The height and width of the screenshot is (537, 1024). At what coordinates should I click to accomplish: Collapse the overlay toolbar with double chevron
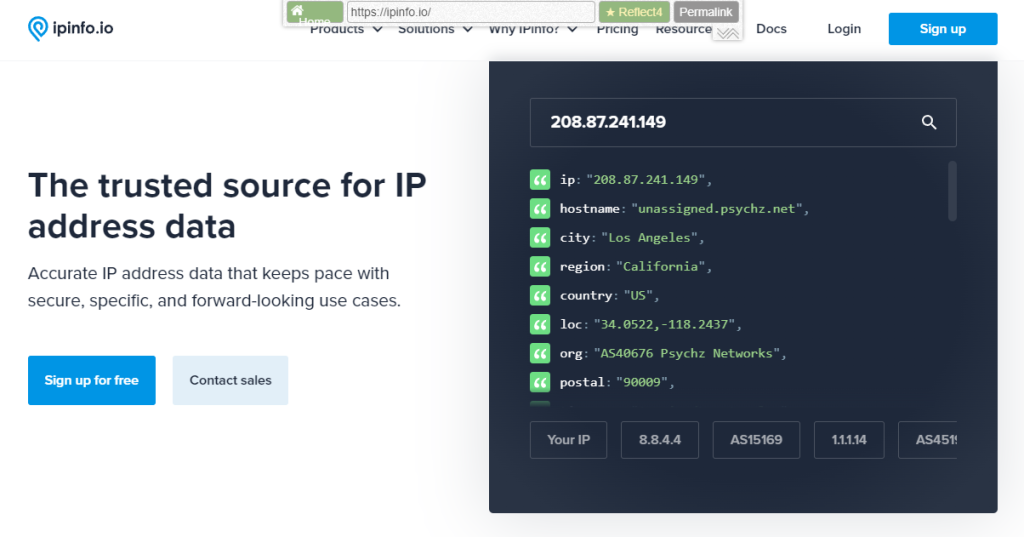click(728, 33)
